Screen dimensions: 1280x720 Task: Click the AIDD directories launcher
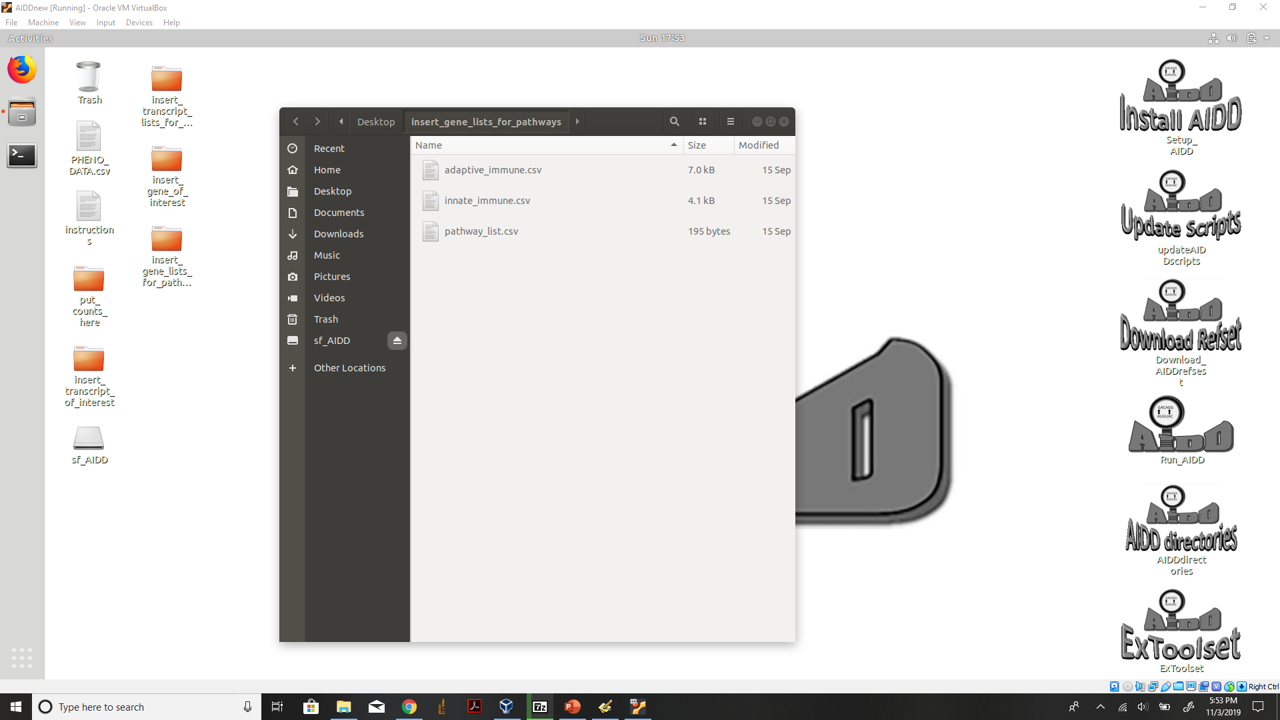(1181, 530)
